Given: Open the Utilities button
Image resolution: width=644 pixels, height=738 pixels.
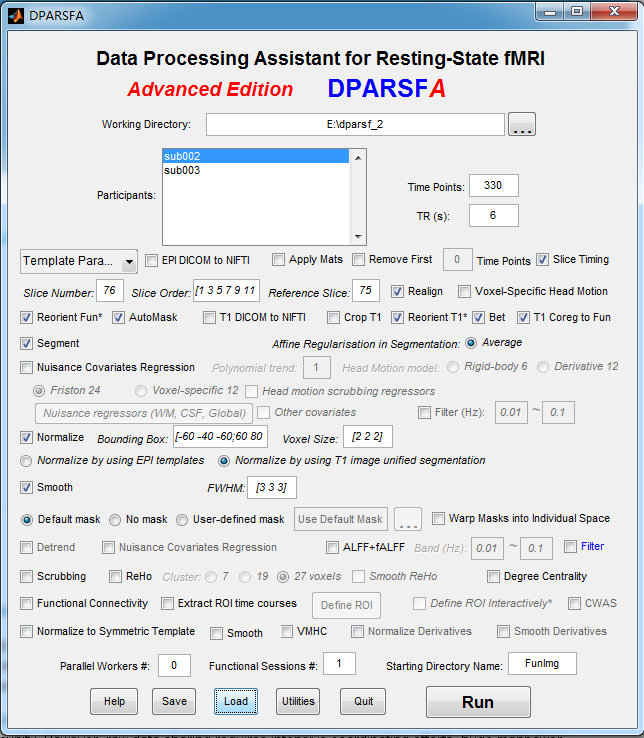Looking at the screenshot, I should point(298,701).
